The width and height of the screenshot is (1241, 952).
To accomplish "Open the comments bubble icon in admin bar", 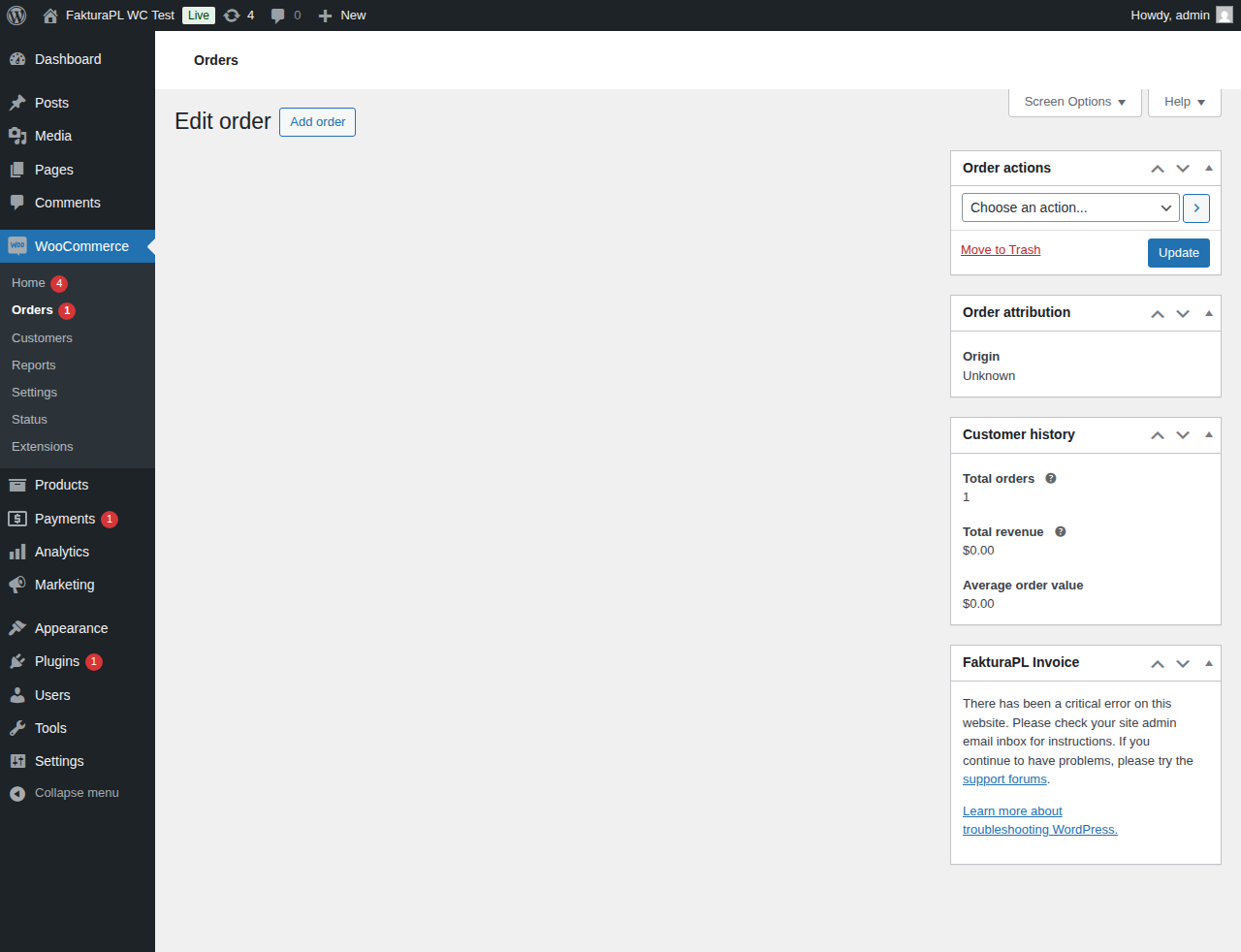I will 278,16.
